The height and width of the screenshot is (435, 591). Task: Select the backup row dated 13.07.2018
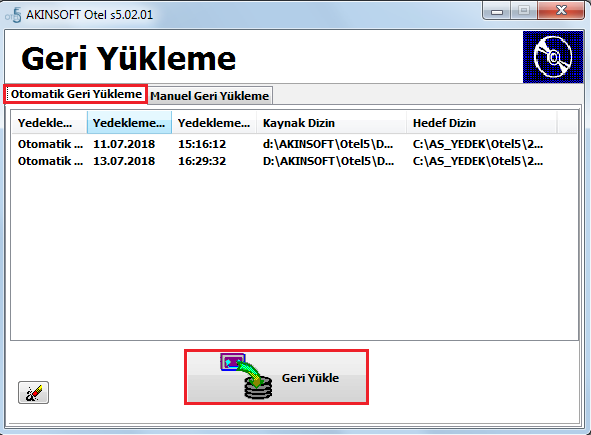coord(294,161)
